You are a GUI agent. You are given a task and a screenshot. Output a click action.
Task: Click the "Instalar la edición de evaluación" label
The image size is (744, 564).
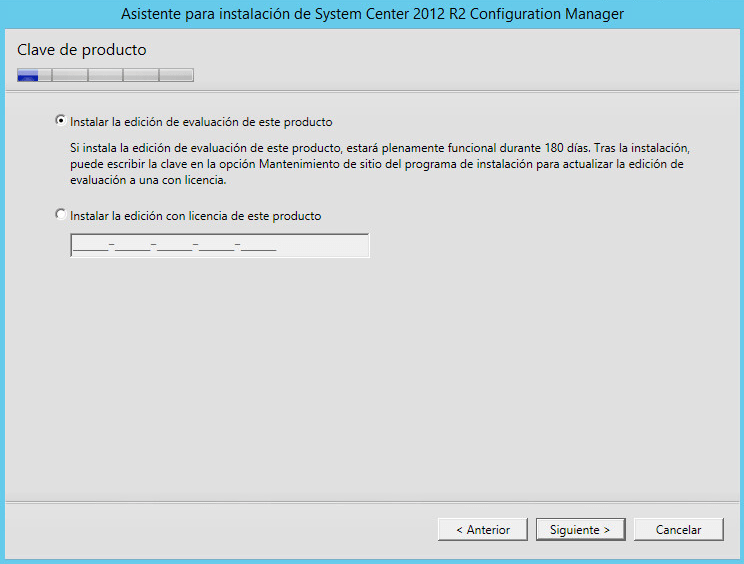pos(201,122)
